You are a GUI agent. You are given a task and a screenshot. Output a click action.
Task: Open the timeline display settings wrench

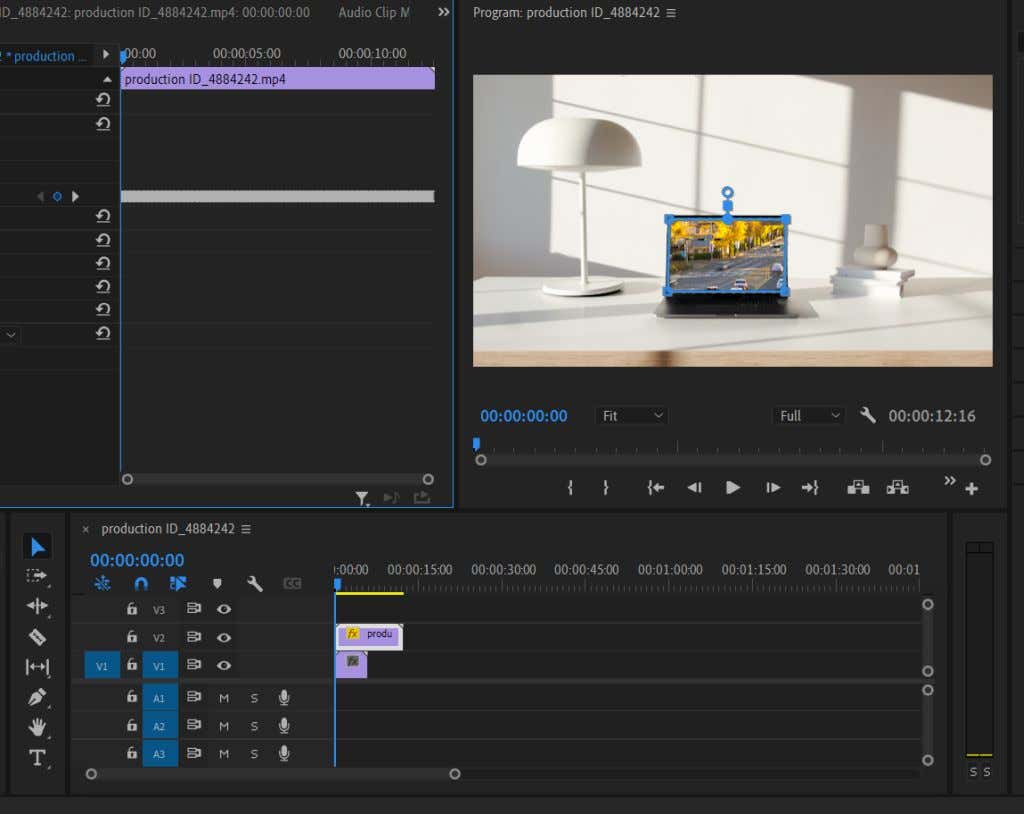pyautogui.click(x=256, y=582)
